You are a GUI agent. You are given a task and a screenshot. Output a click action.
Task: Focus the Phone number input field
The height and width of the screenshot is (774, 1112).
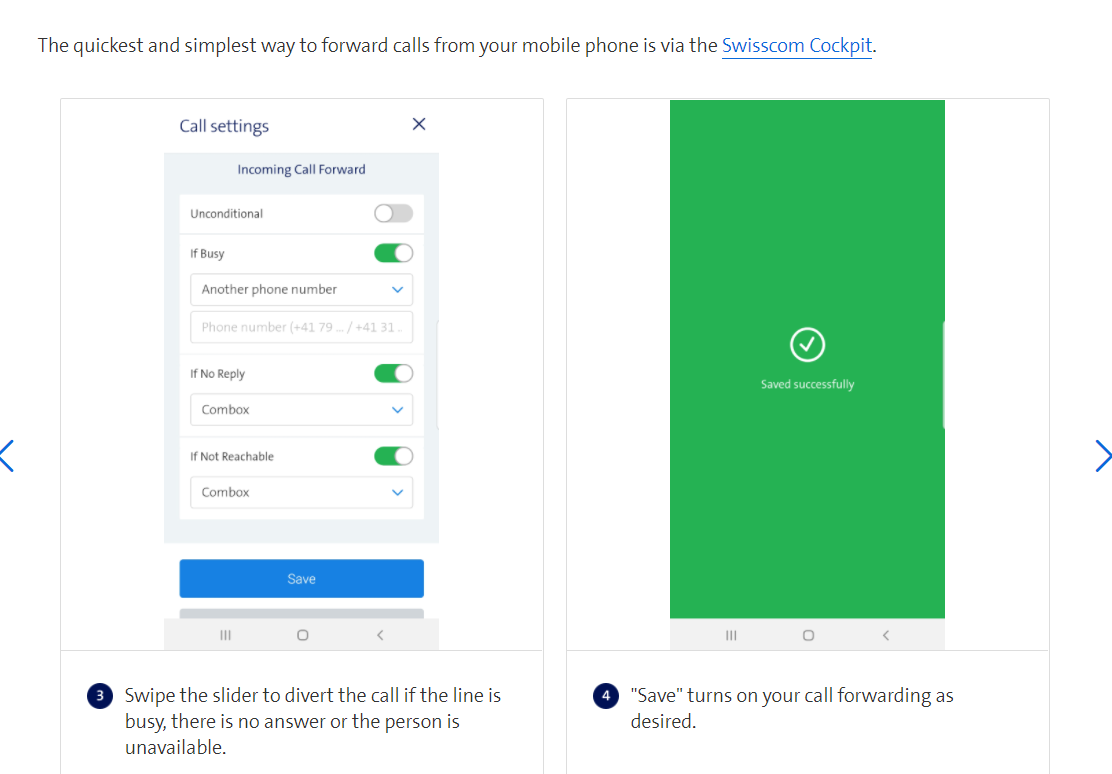pyautogui.click(x=301, y=327)
